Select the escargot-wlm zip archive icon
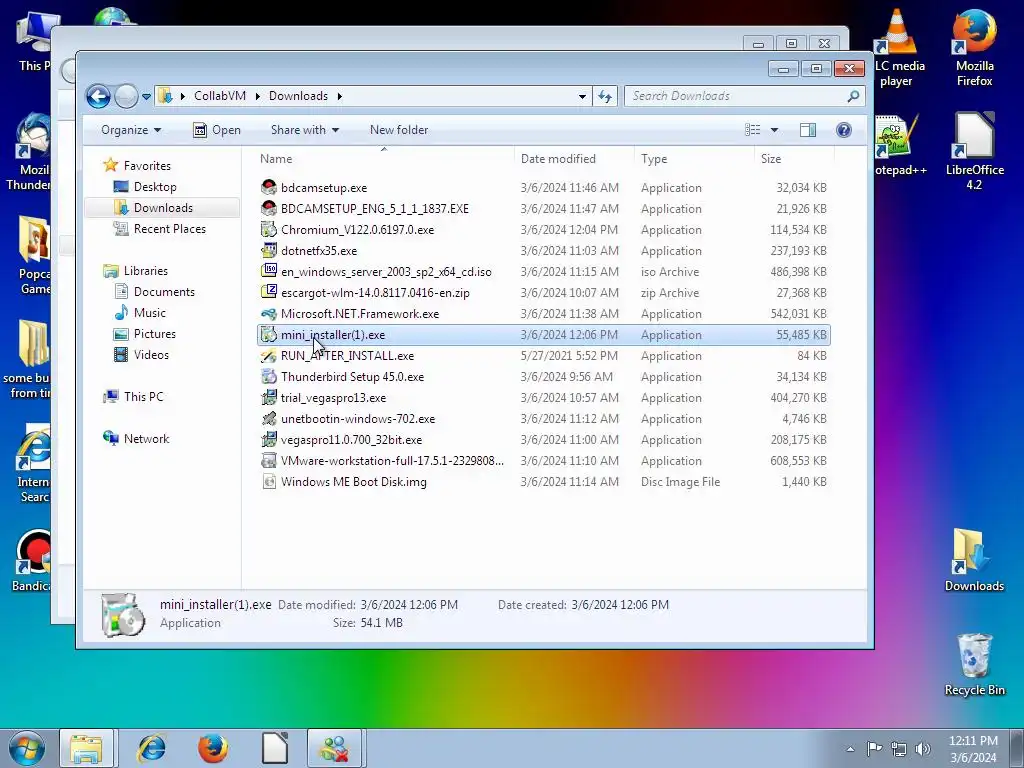The width and height of the screenshot is (1024, 768). (268, 292)
